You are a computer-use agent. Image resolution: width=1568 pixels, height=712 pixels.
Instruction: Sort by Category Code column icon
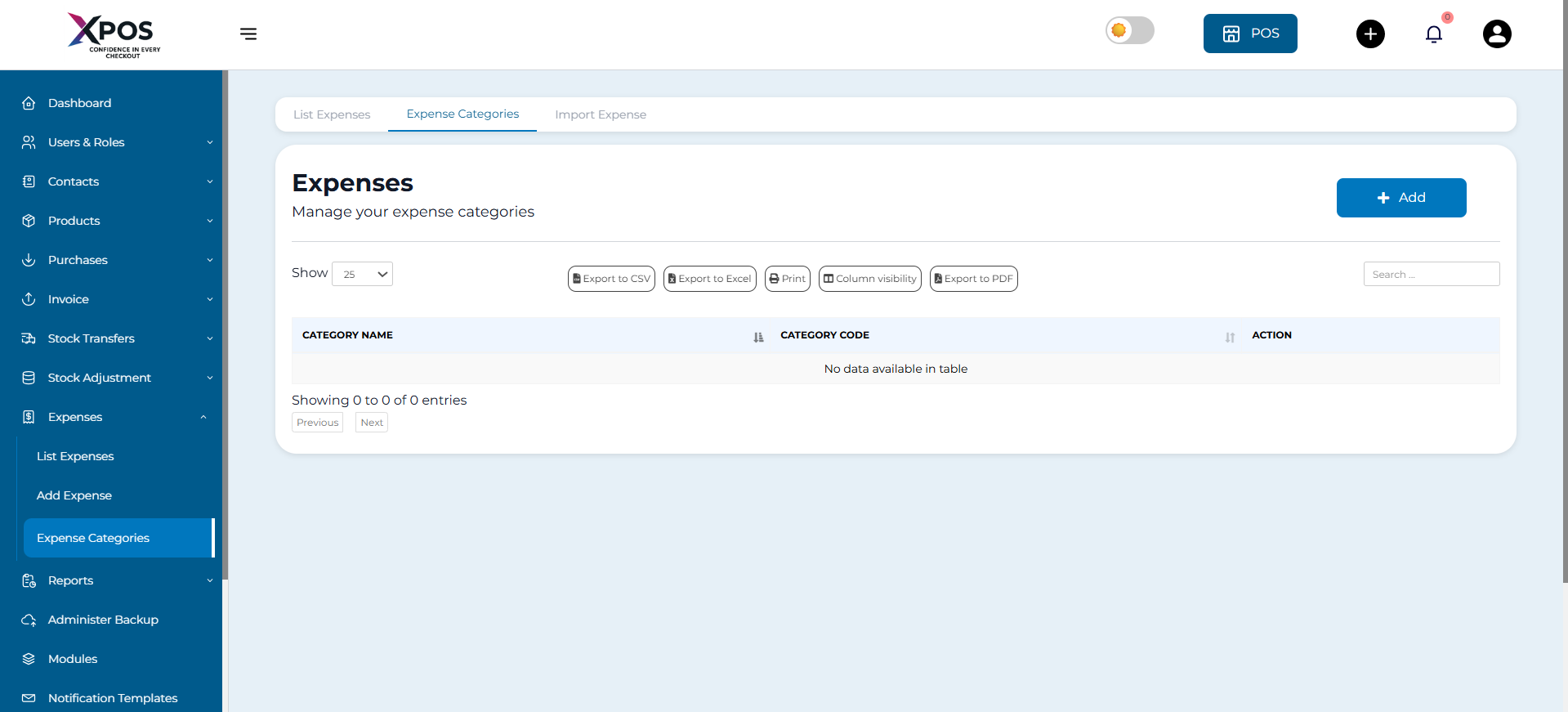(1230, 337)
